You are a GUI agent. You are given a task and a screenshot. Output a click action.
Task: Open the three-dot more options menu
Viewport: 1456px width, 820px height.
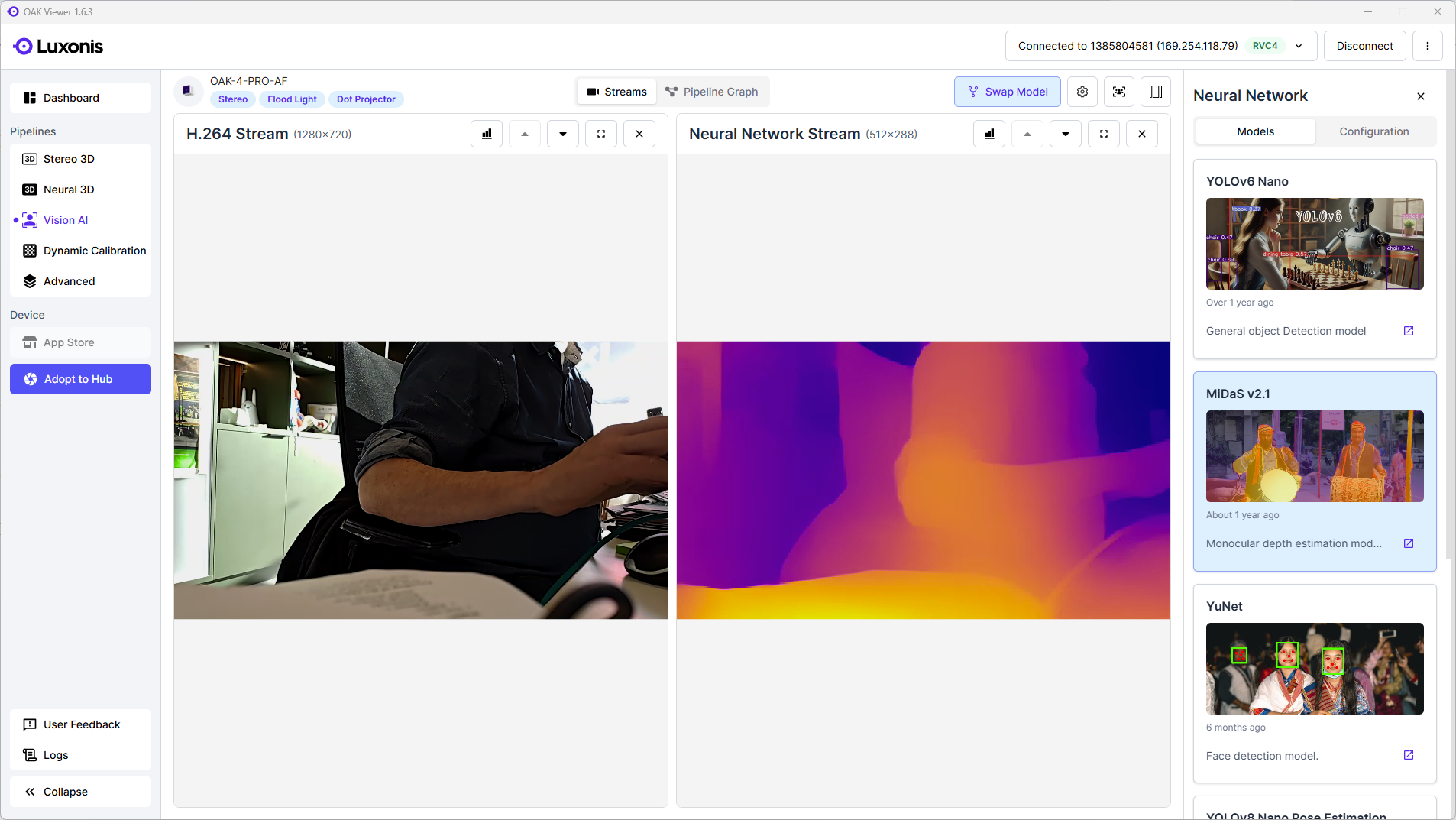pyautogui.click(x=1427, y=46)
